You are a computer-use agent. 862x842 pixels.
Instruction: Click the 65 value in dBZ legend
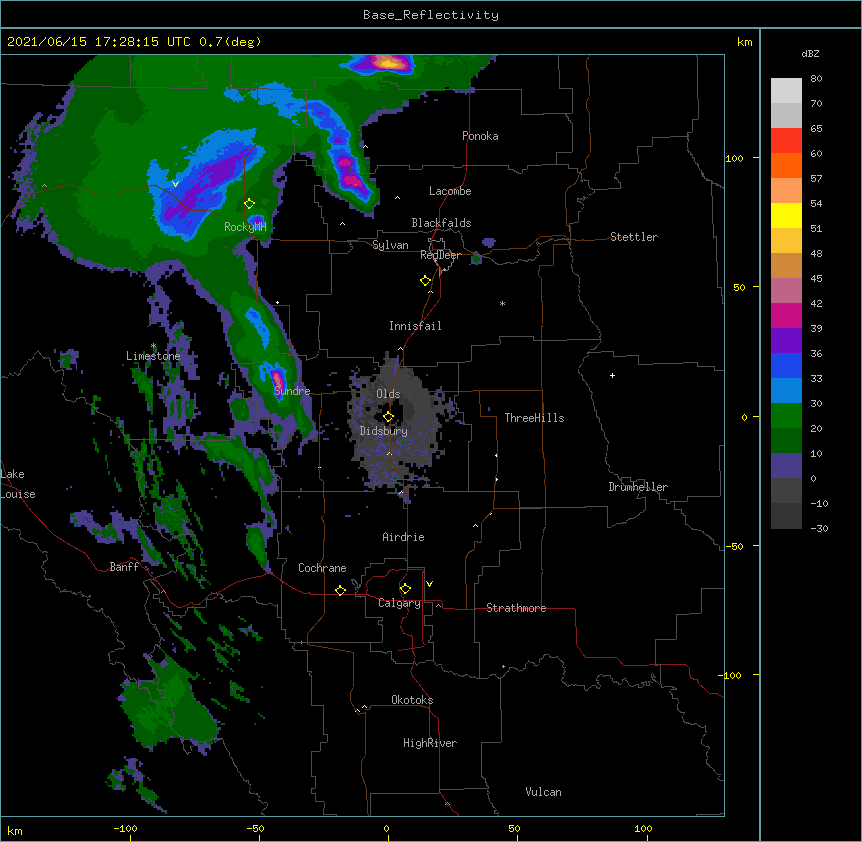(816, 128)
